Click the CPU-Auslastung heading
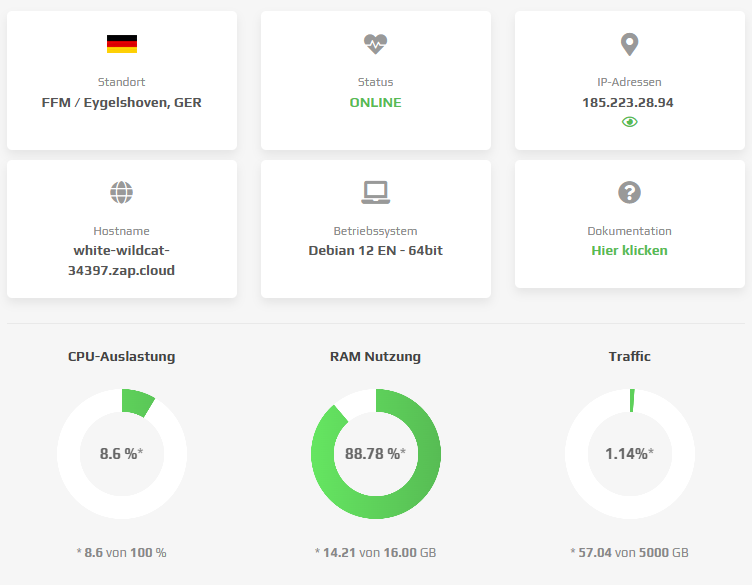 pos(121,356)
